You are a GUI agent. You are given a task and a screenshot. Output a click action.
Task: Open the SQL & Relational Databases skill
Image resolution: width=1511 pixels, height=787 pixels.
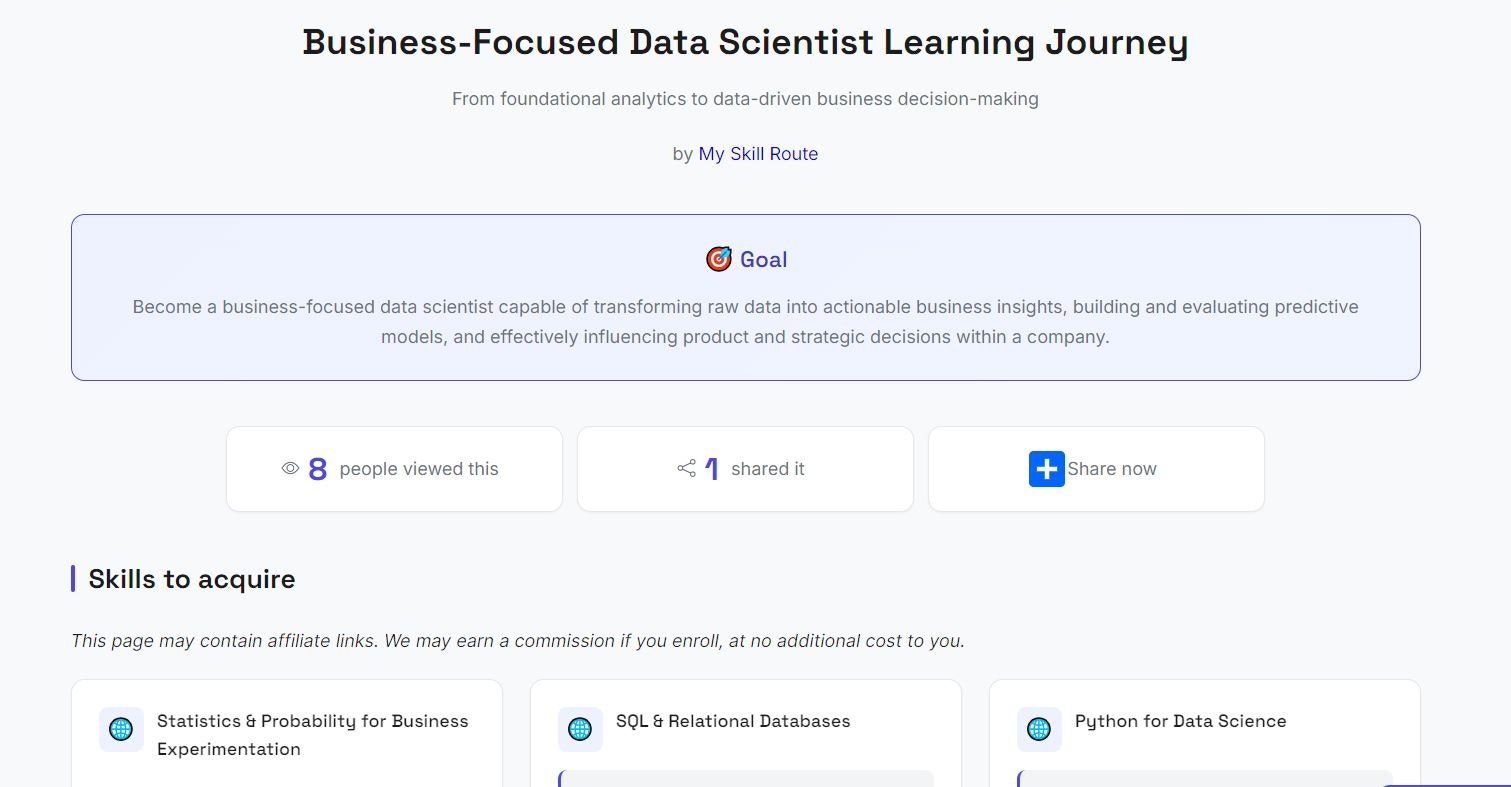click(733, 721)
